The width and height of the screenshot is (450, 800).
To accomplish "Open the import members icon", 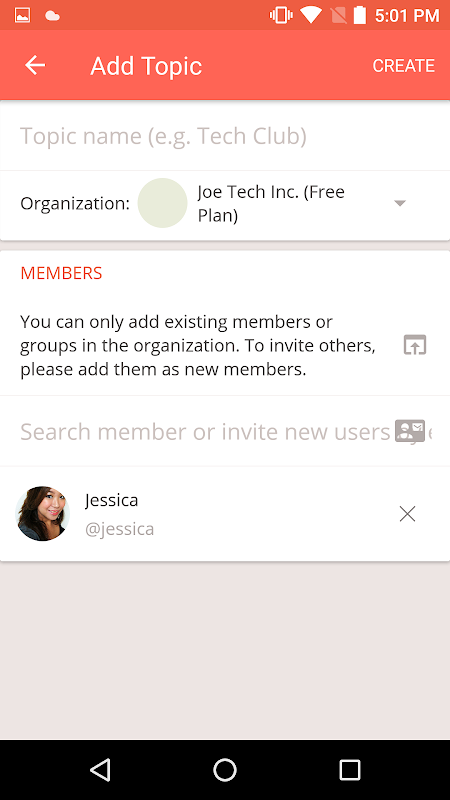I will (415, 345).
